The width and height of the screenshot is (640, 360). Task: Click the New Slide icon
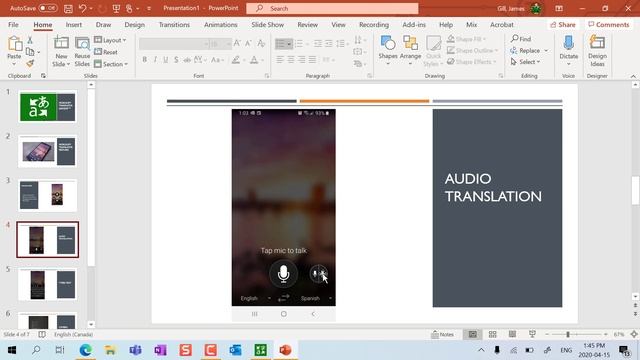point(61,44)
